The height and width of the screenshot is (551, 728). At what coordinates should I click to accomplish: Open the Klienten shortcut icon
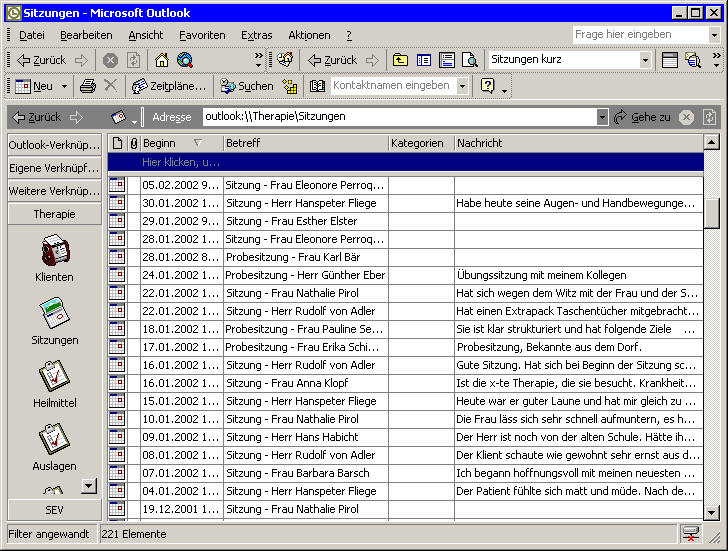[55, 251]
